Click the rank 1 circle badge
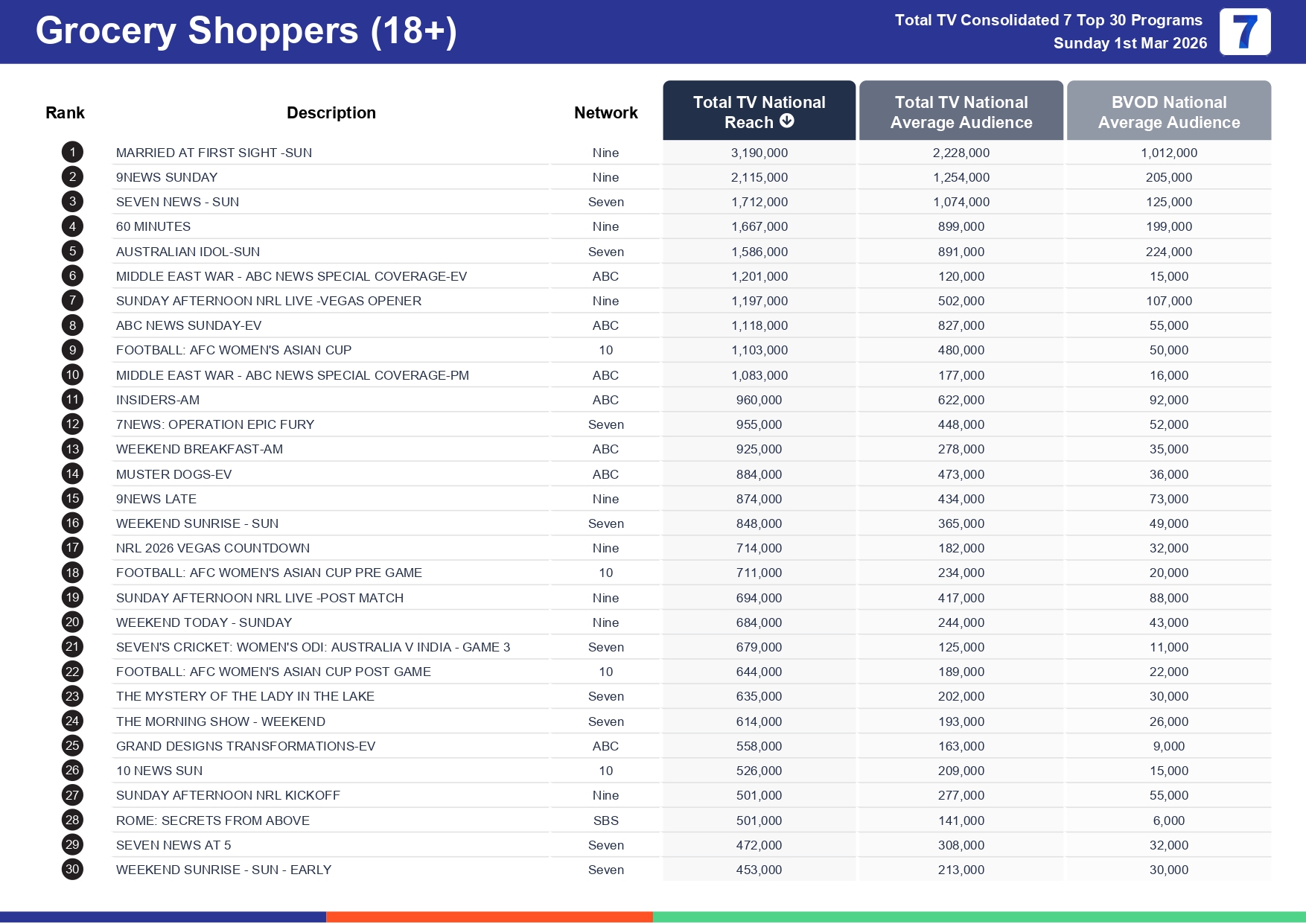Viewport: 1306px width, 924px height. click(x=72, y=153)
